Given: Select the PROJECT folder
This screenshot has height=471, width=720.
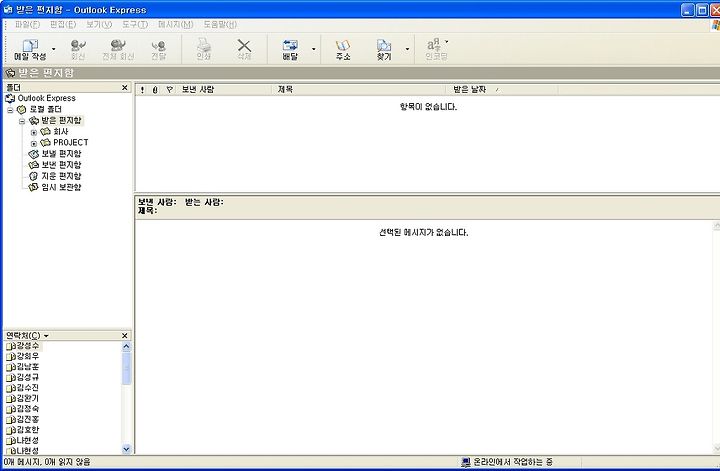Looking at the screenshot, I should pyautogui.click(x=71, y=142).
